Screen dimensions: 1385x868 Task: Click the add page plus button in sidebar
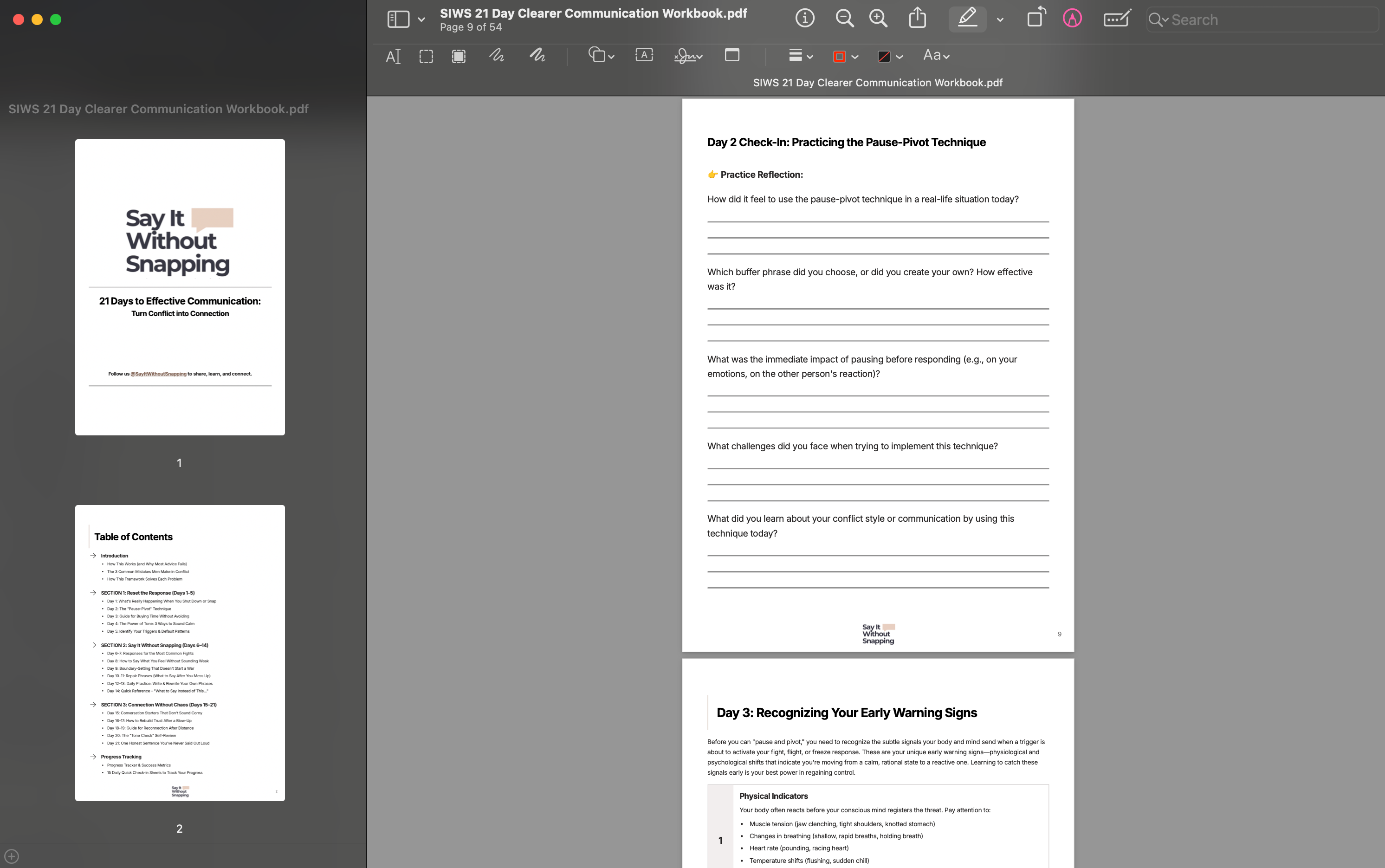[x=12, y=856]
